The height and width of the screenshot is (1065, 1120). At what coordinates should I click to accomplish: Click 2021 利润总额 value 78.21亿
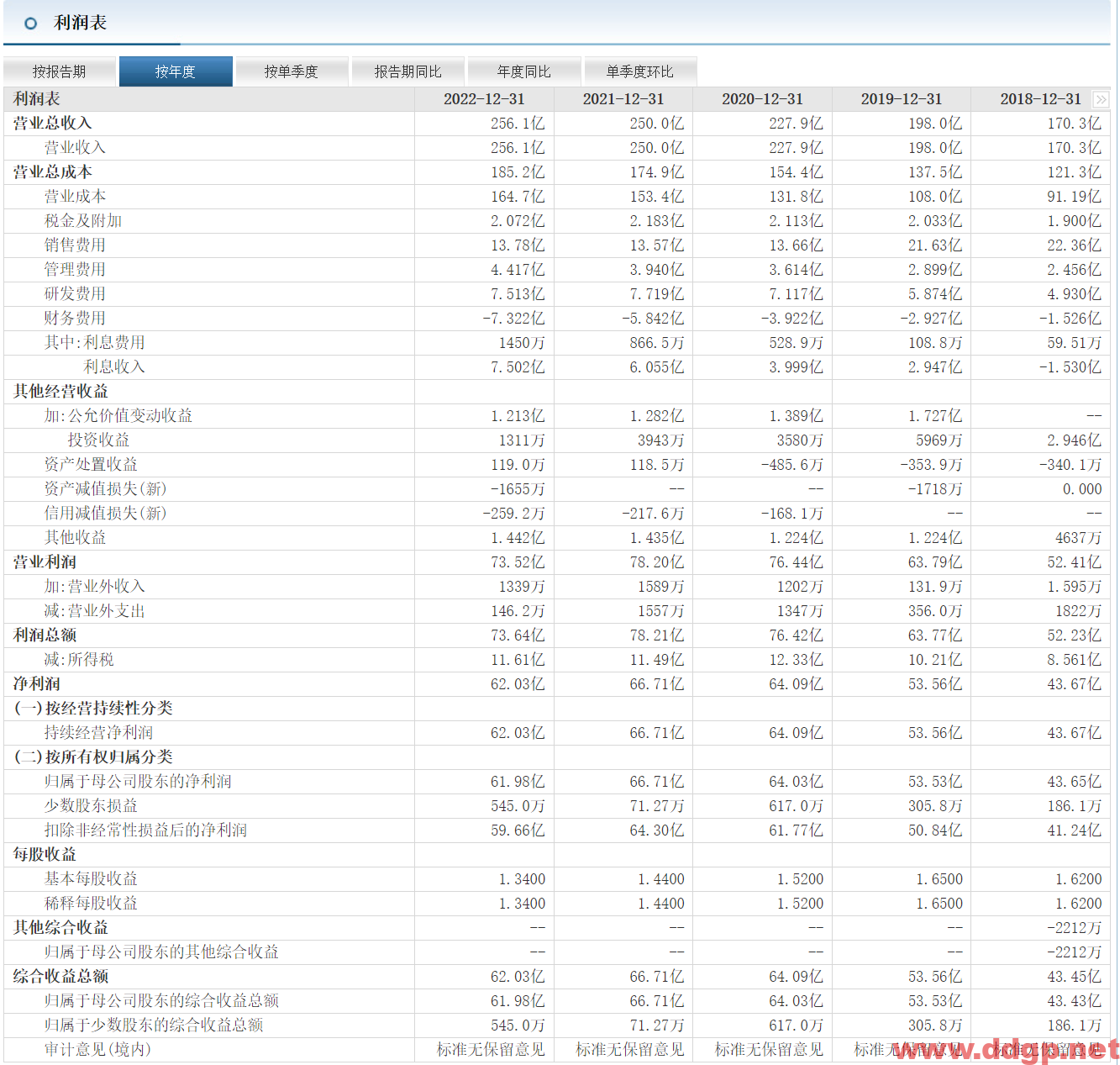pos(657,635)
